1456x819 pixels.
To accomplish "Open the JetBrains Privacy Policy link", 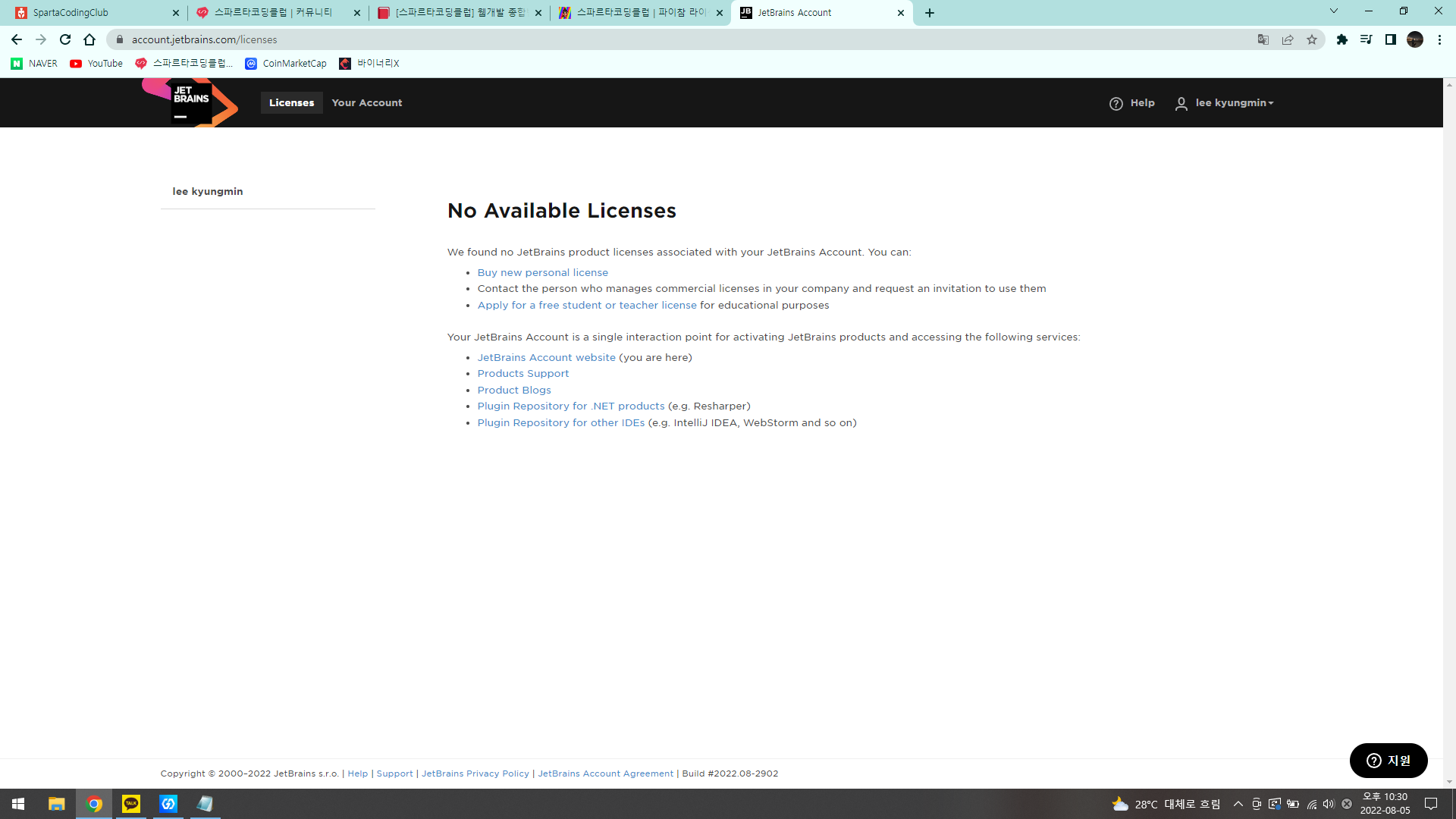I will coord(475,774).
